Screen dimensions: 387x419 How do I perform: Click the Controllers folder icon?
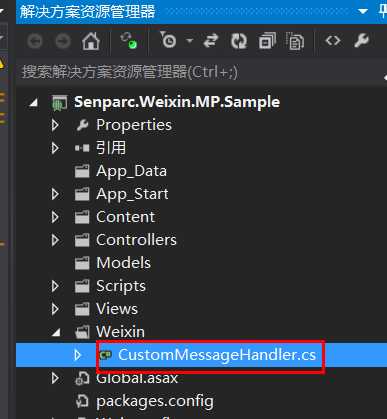pyautogui.click(x=82, y=240)
